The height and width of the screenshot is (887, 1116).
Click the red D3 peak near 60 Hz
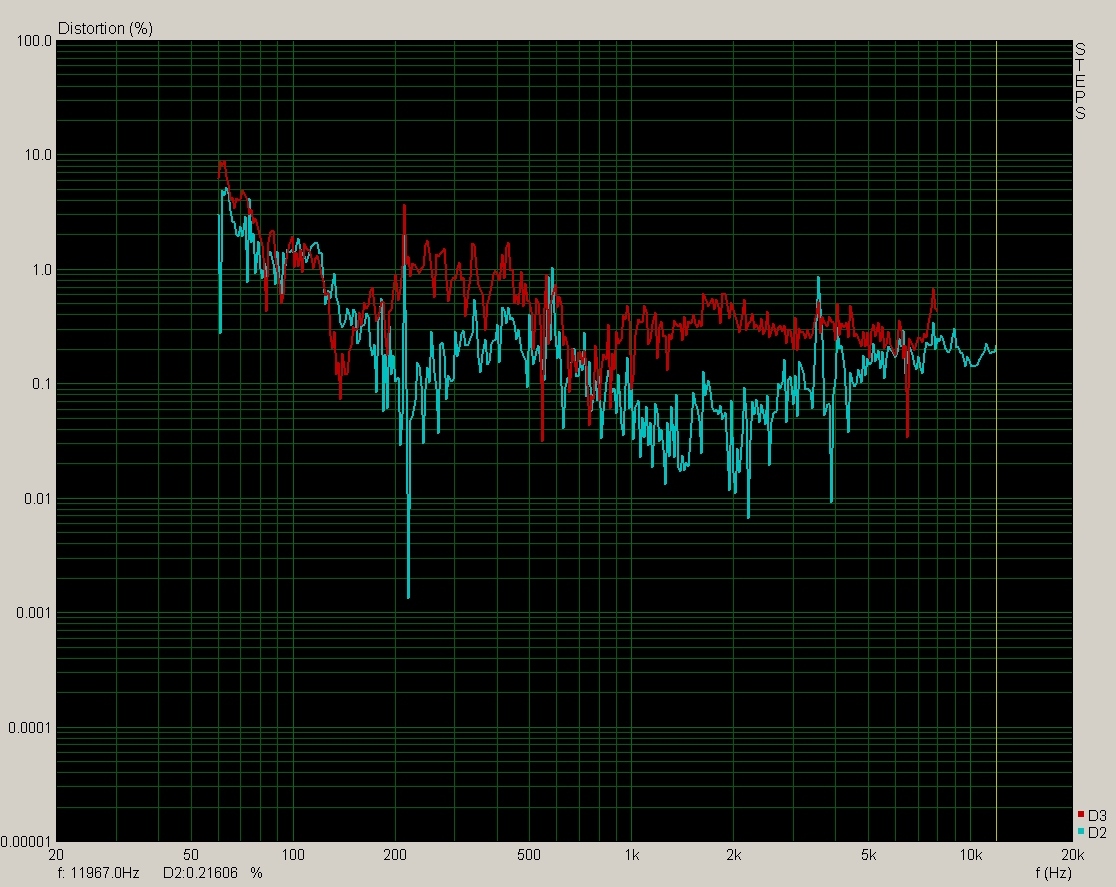click(x=222, y=162)
